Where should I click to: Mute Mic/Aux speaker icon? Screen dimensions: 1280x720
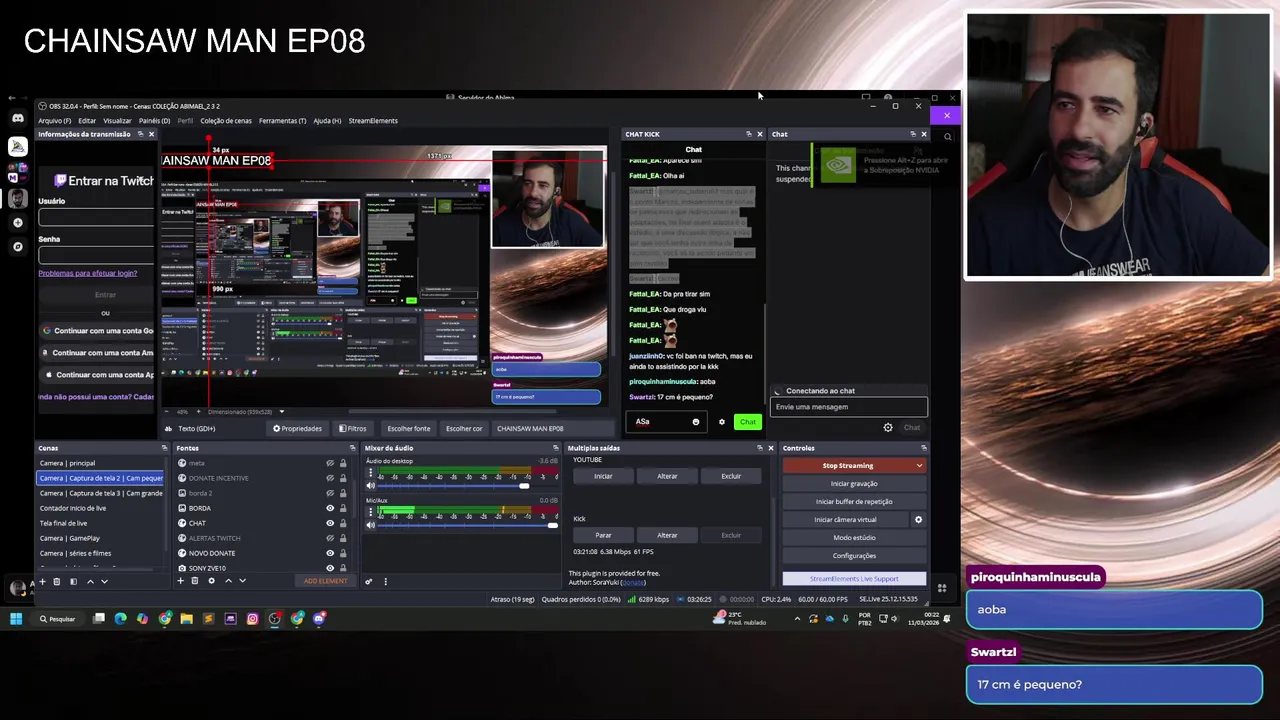371,525
